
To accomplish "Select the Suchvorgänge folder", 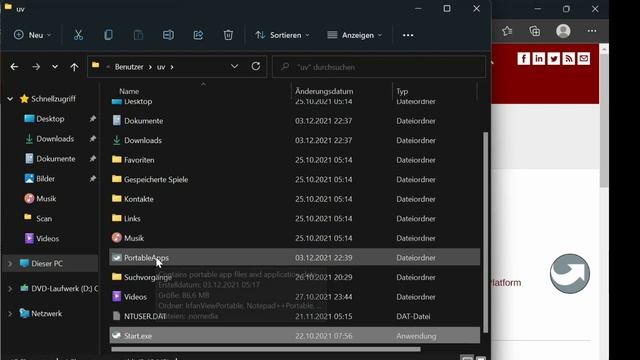I will (295, 277).
